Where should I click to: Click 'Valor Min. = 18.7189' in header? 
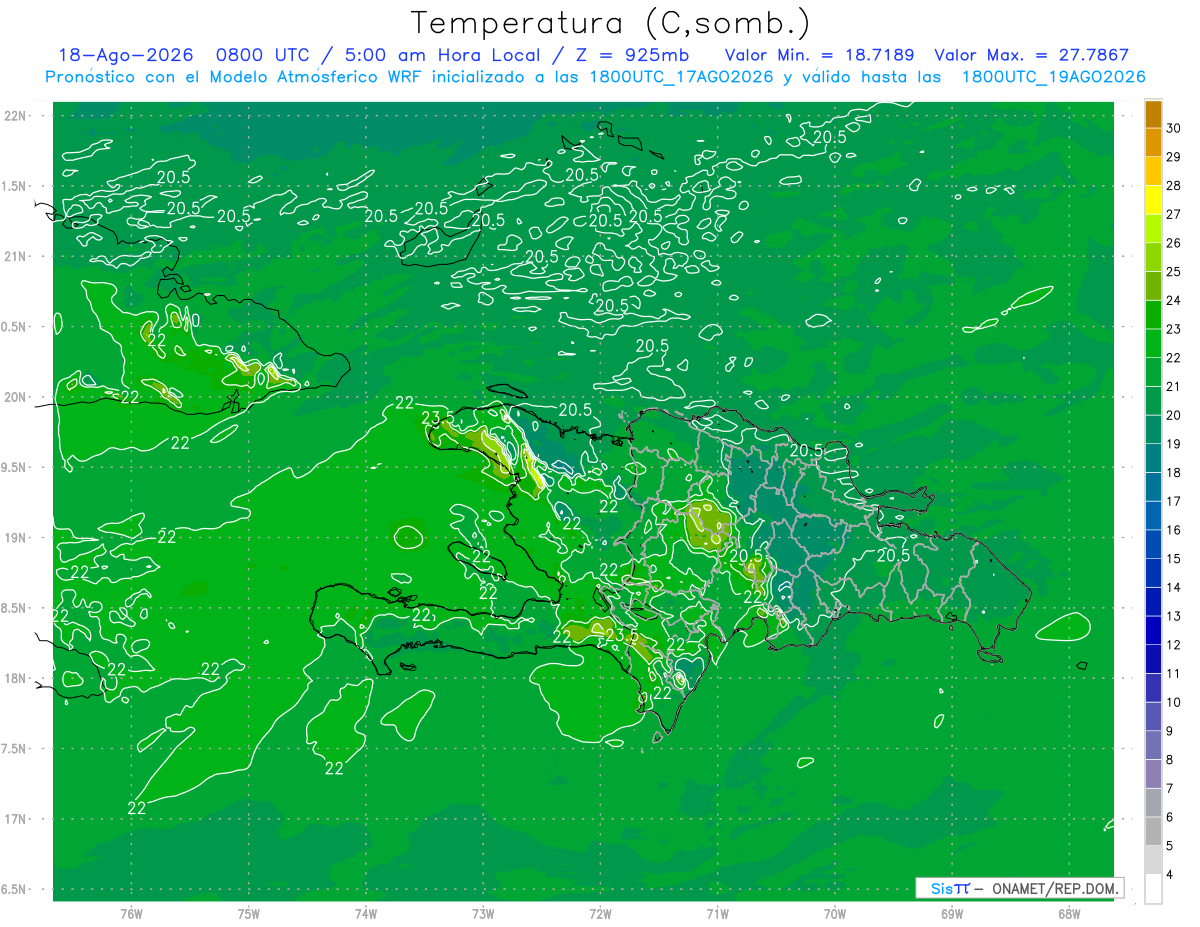pyautogui.click(x=819, y=55)
